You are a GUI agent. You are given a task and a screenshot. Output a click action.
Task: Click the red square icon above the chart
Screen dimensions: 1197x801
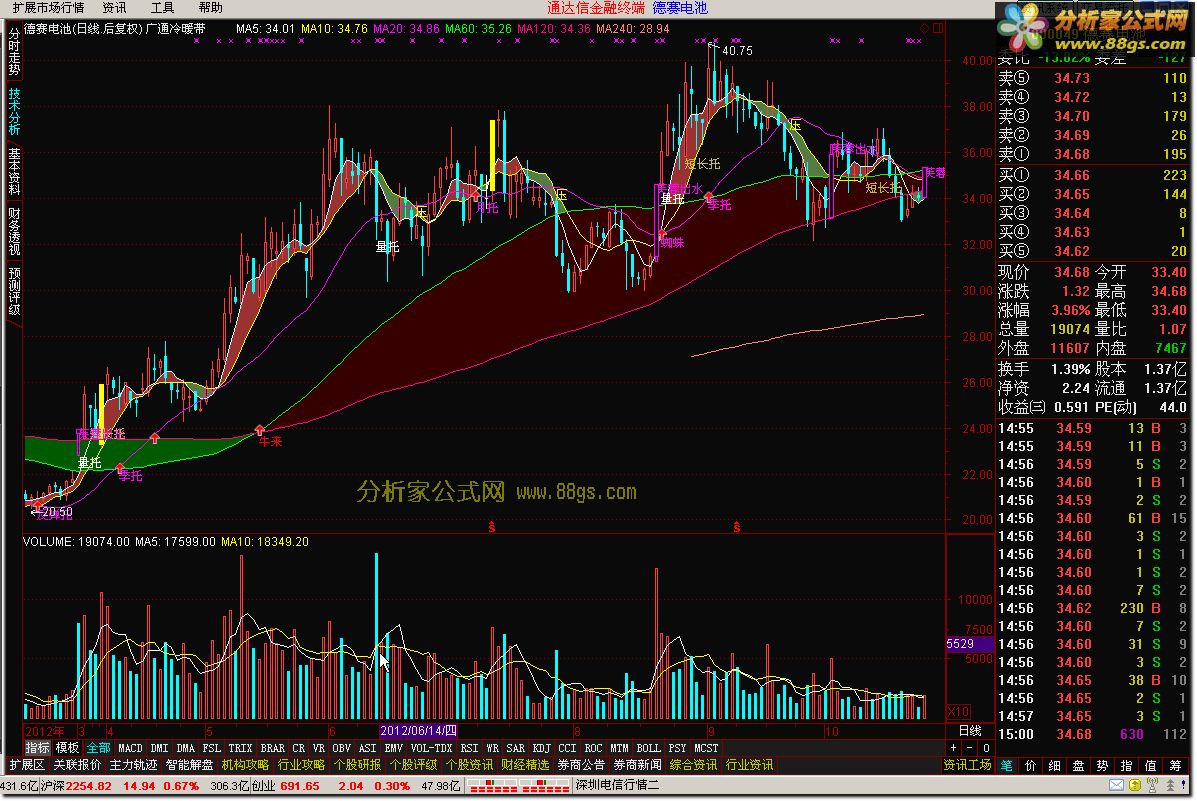point(938,28)
